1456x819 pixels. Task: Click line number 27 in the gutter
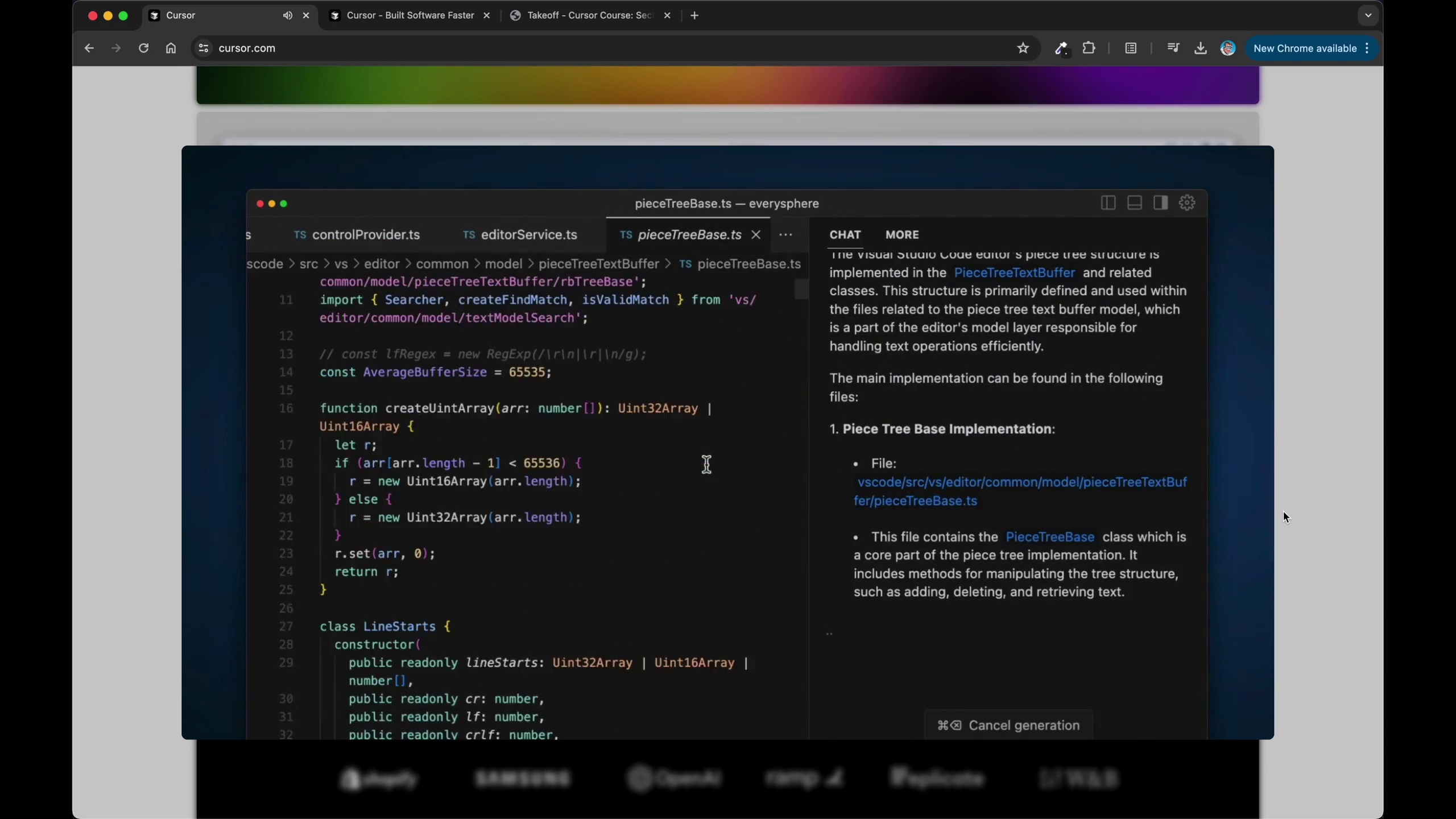pyautogui.click(x=286, y=627)
